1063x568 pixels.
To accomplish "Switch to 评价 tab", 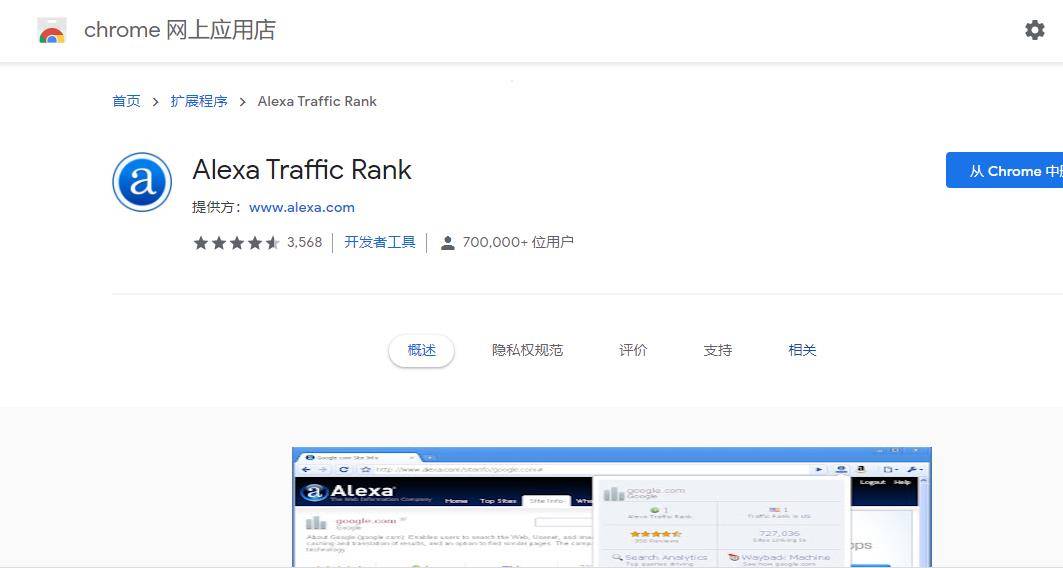I will pos(633,350).
